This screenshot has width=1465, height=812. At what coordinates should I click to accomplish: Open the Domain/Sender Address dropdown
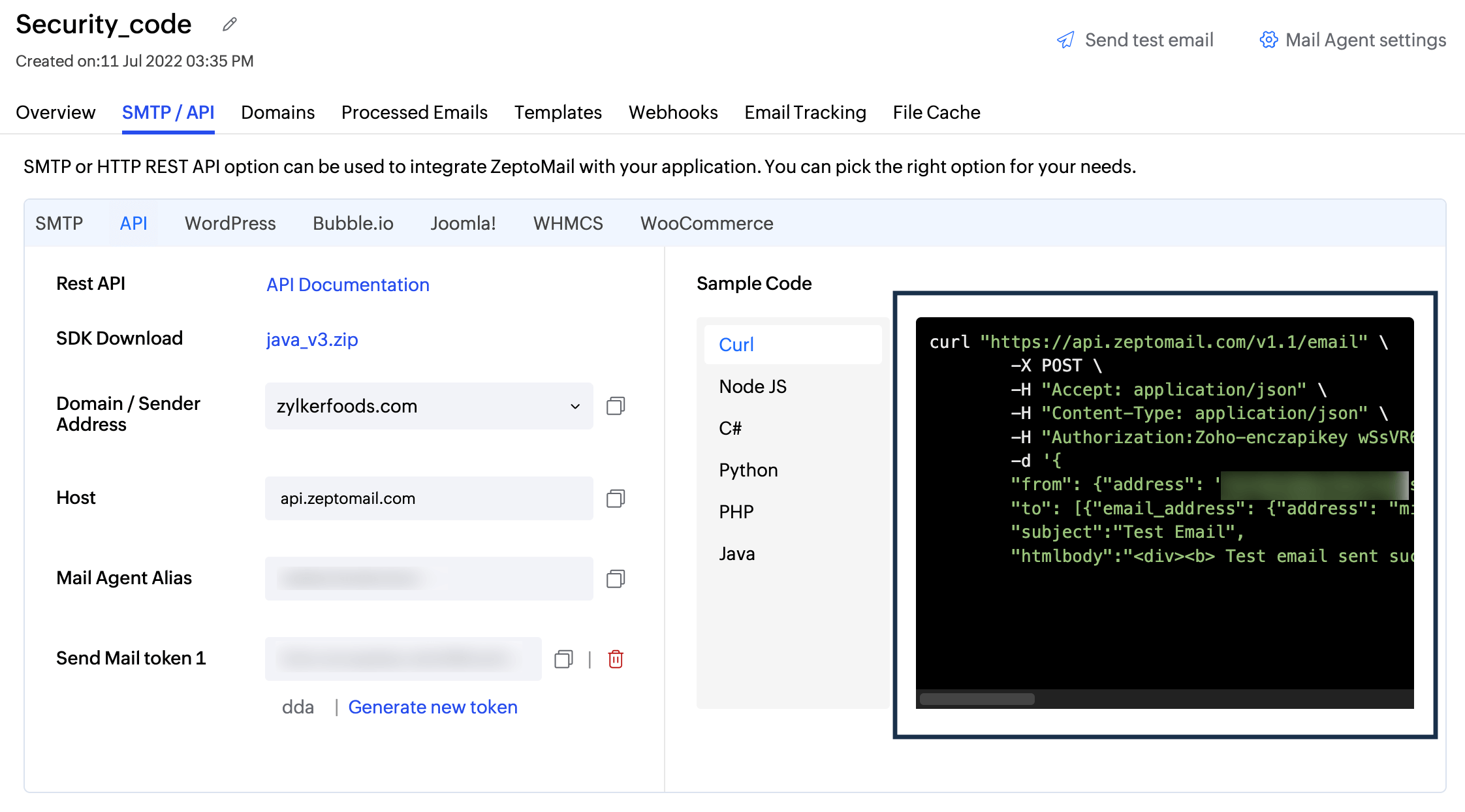pos(575,406)
